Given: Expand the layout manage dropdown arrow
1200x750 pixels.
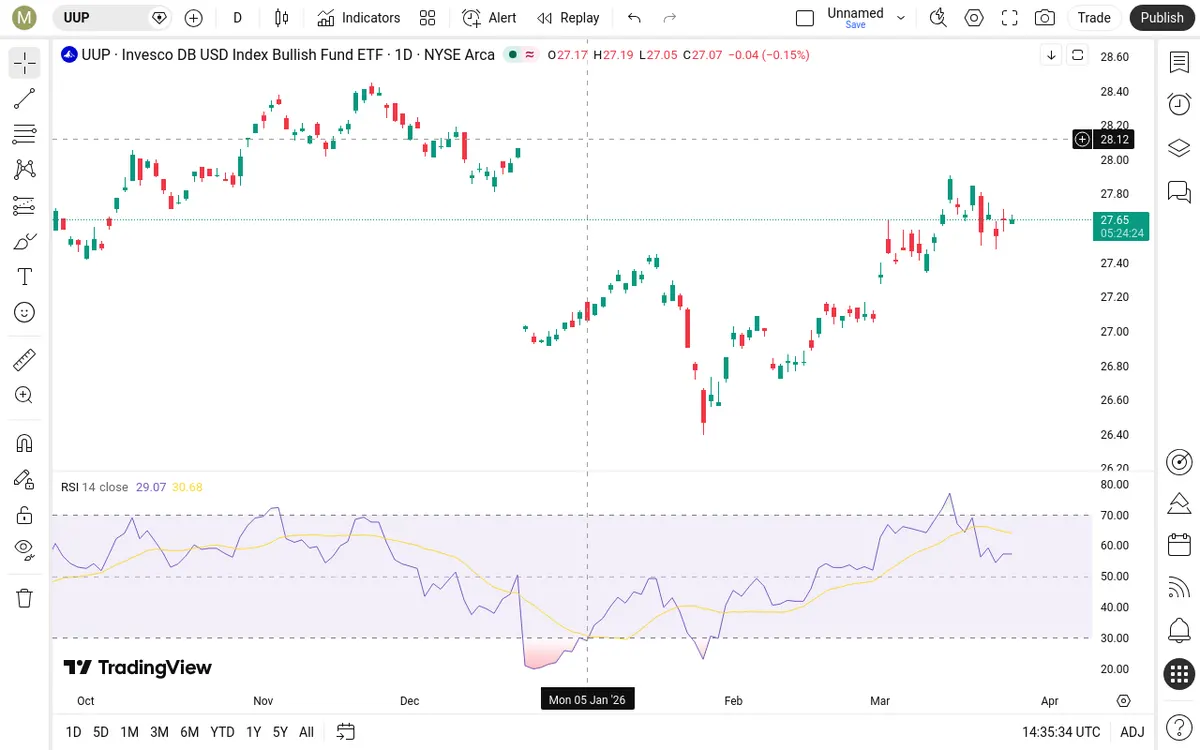Looking at the screenshot, I should 901,18.
